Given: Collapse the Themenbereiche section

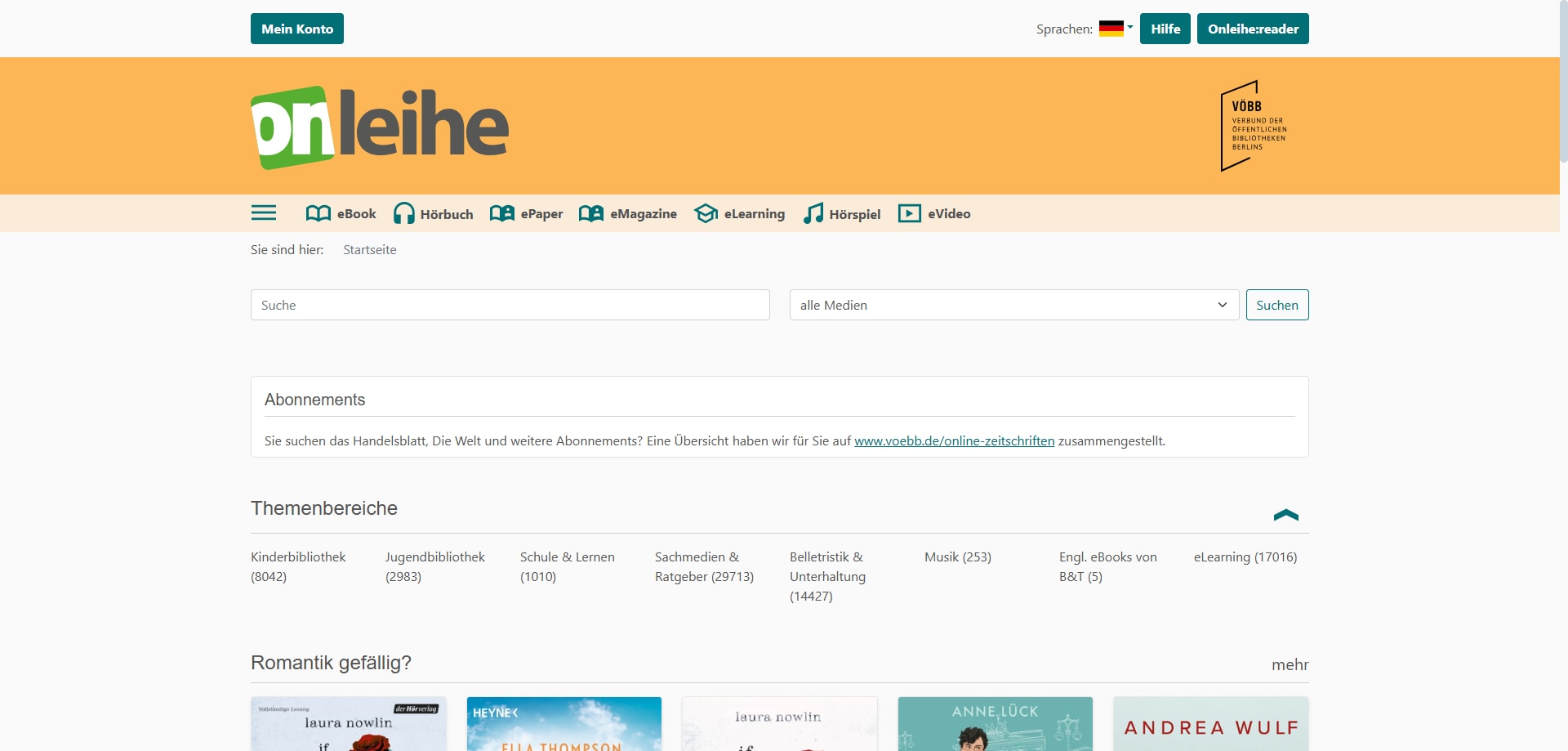Looking at the screenshot, I should point(1286,515).
